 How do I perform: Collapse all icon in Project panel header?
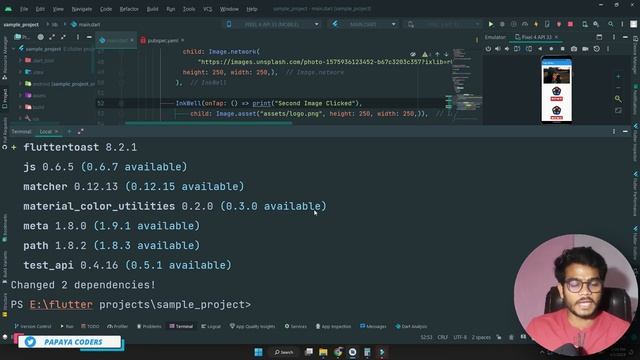coord(63,37)
